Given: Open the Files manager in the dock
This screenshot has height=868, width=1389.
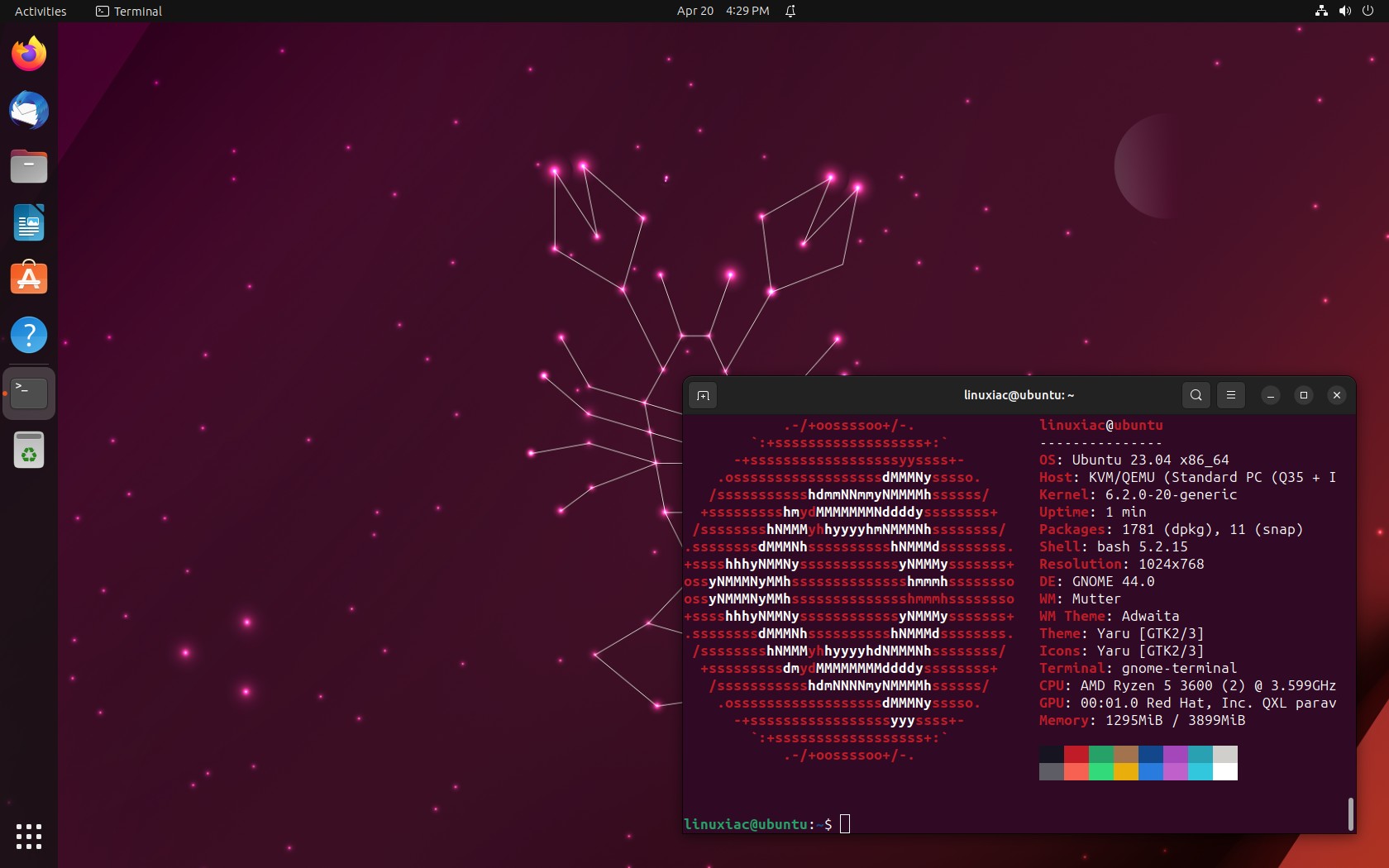Looking at the screenshot, I should click(29, 166).
